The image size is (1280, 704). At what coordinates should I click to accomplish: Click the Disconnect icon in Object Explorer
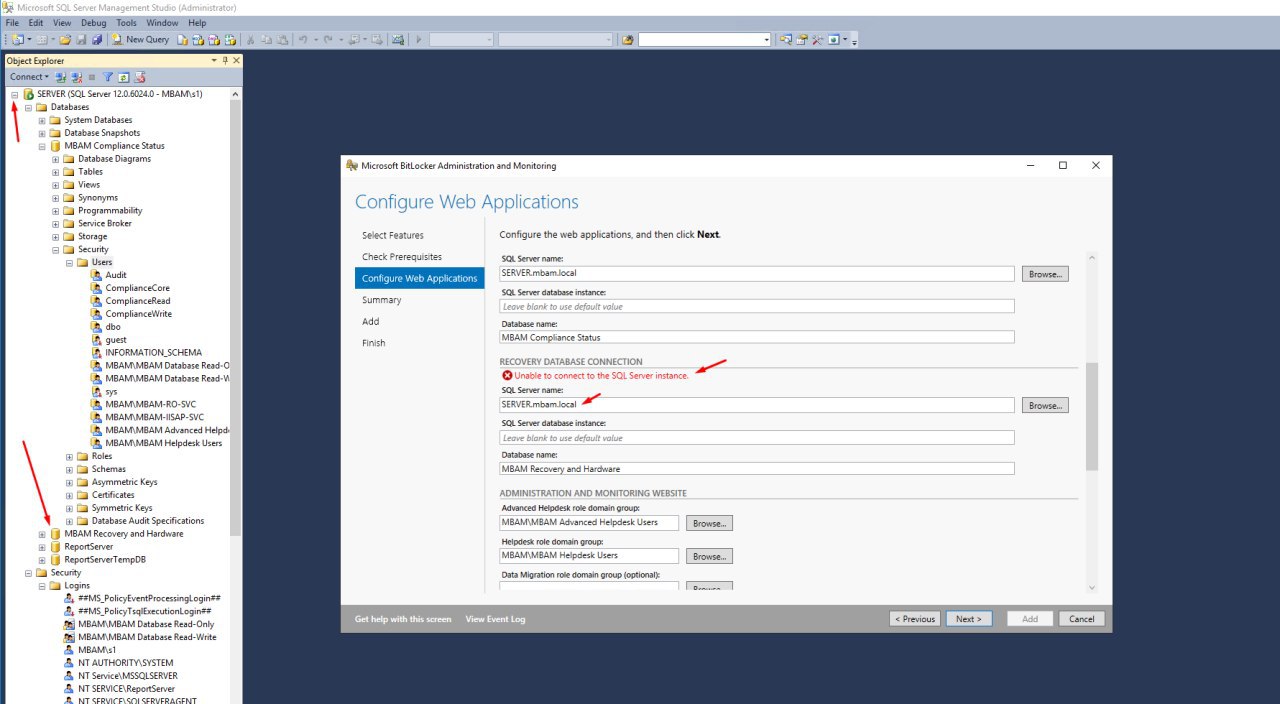[x=77, y=76]
